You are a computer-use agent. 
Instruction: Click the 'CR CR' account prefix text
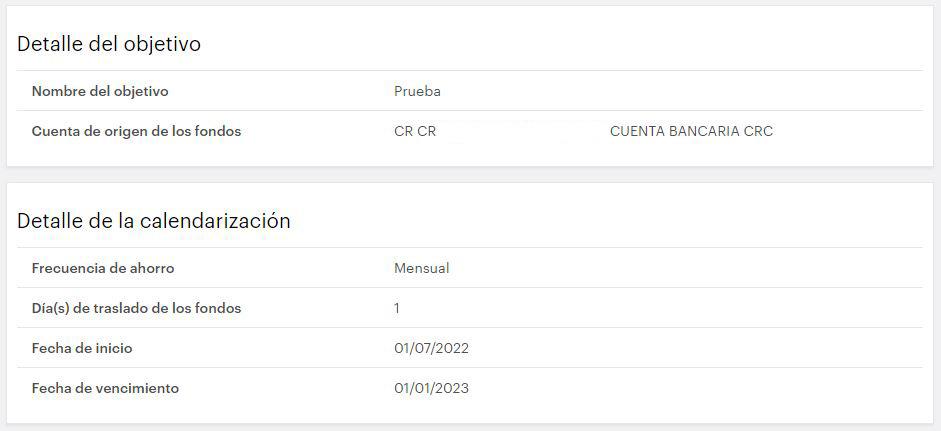(415, 131)
